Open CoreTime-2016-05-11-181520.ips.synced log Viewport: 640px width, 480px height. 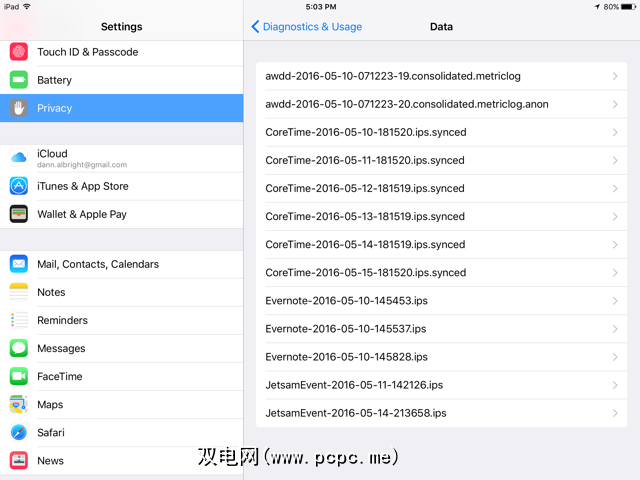[x=442, y=160]
